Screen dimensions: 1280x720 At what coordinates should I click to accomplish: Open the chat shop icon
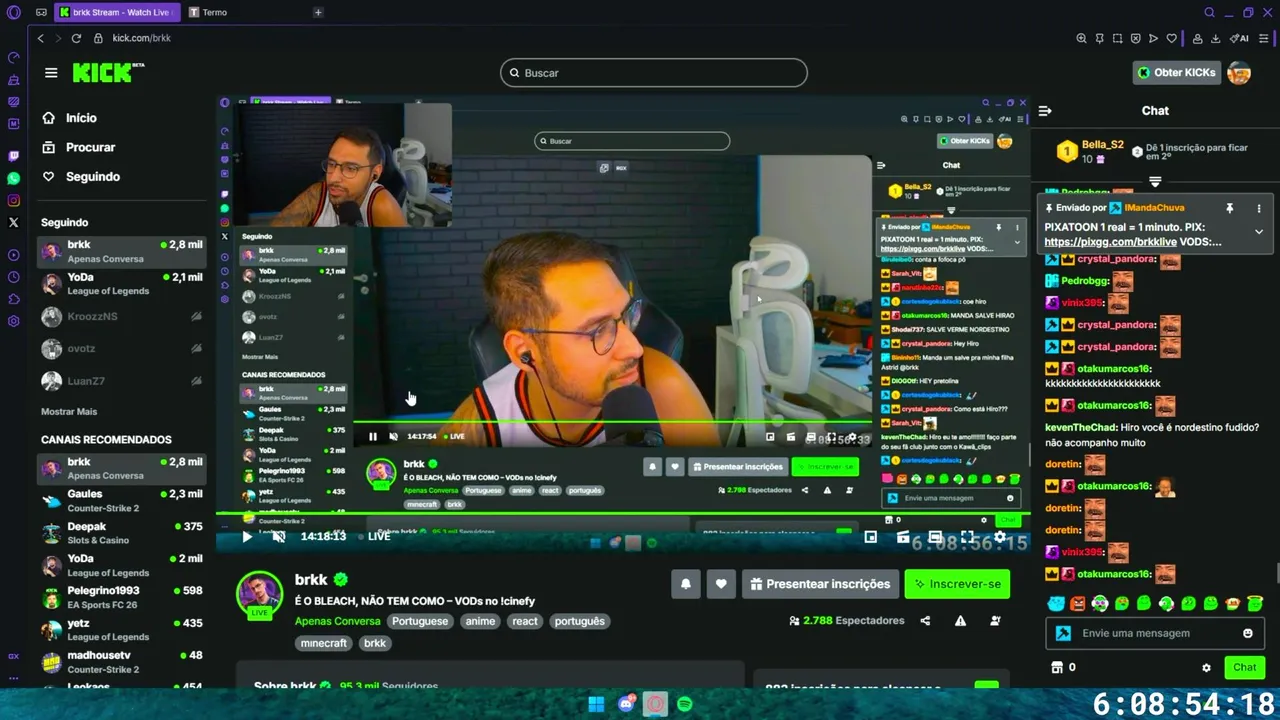[x=1056, y=667]
